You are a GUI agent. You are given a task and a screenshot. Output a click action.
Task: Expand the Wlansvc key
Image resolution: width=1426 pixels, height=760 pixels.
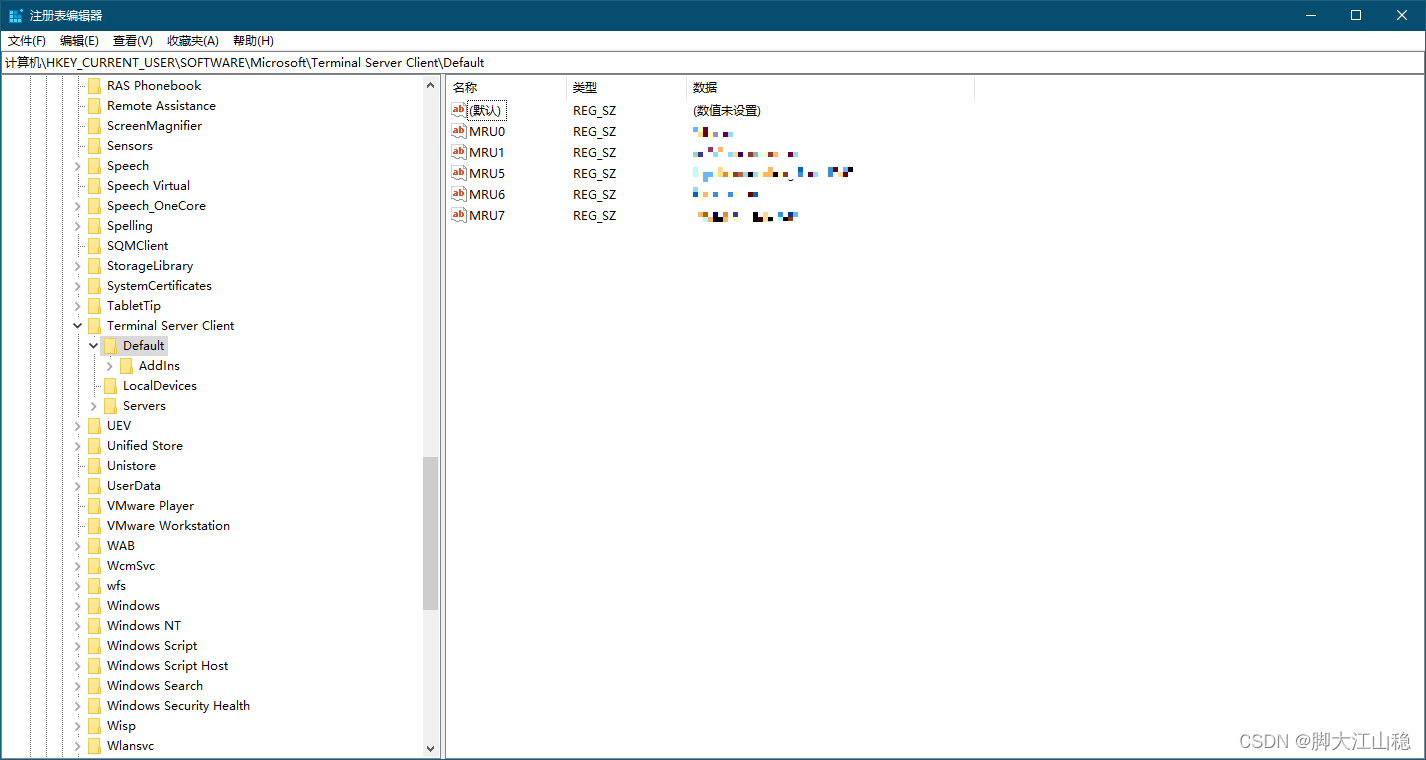pos(78,746)
